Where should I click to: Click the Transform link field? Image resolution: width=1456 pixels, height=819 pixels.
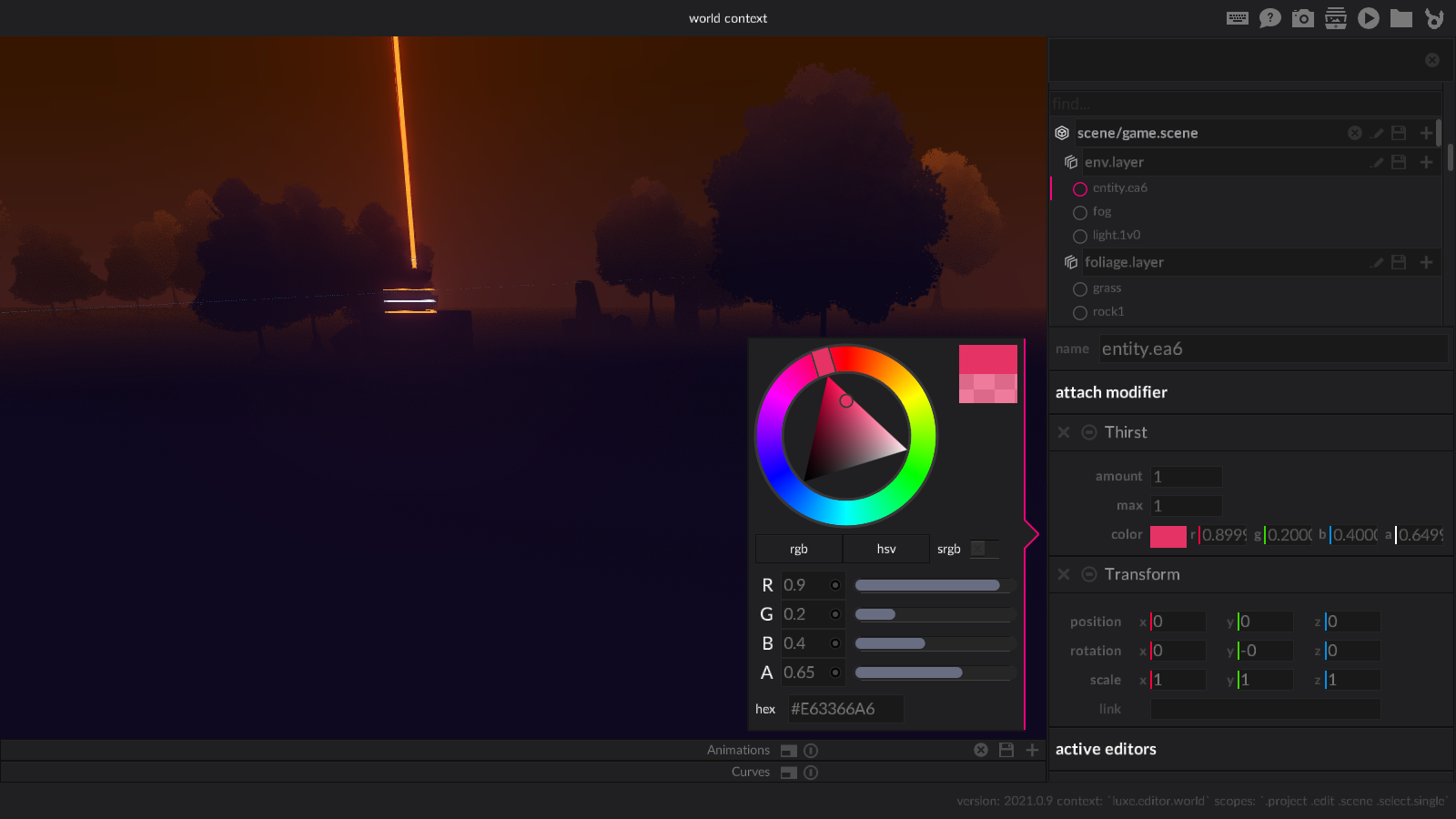tap(1265, 709)
